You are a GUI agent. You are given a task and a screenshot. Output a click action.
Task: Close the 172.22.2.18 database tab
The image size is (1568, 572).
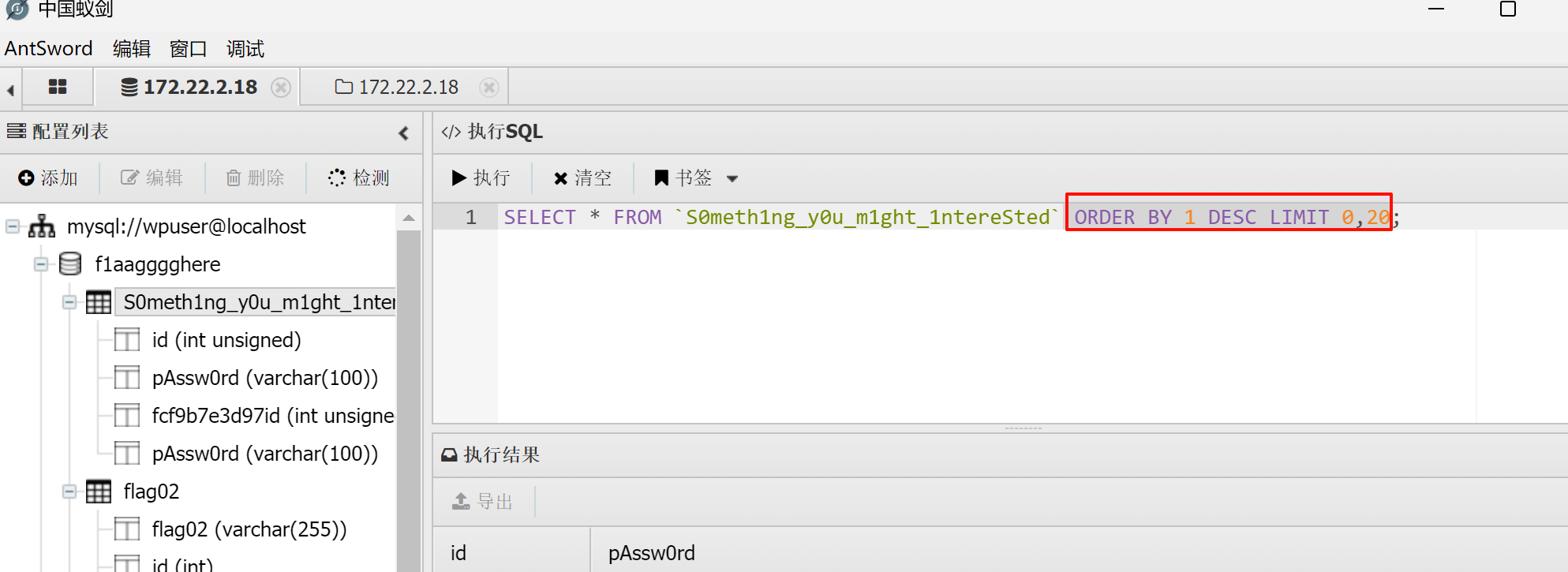(280, 88)
